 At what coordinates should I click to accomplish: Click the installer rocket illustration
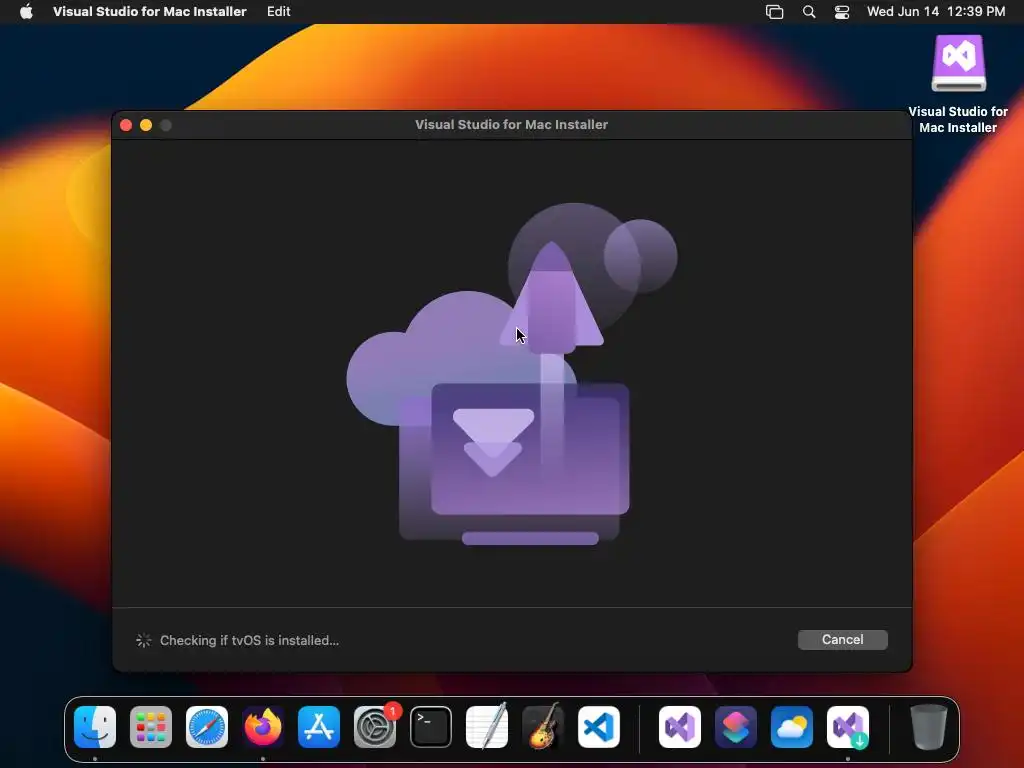pyautogui.click(x=512, y=374)
